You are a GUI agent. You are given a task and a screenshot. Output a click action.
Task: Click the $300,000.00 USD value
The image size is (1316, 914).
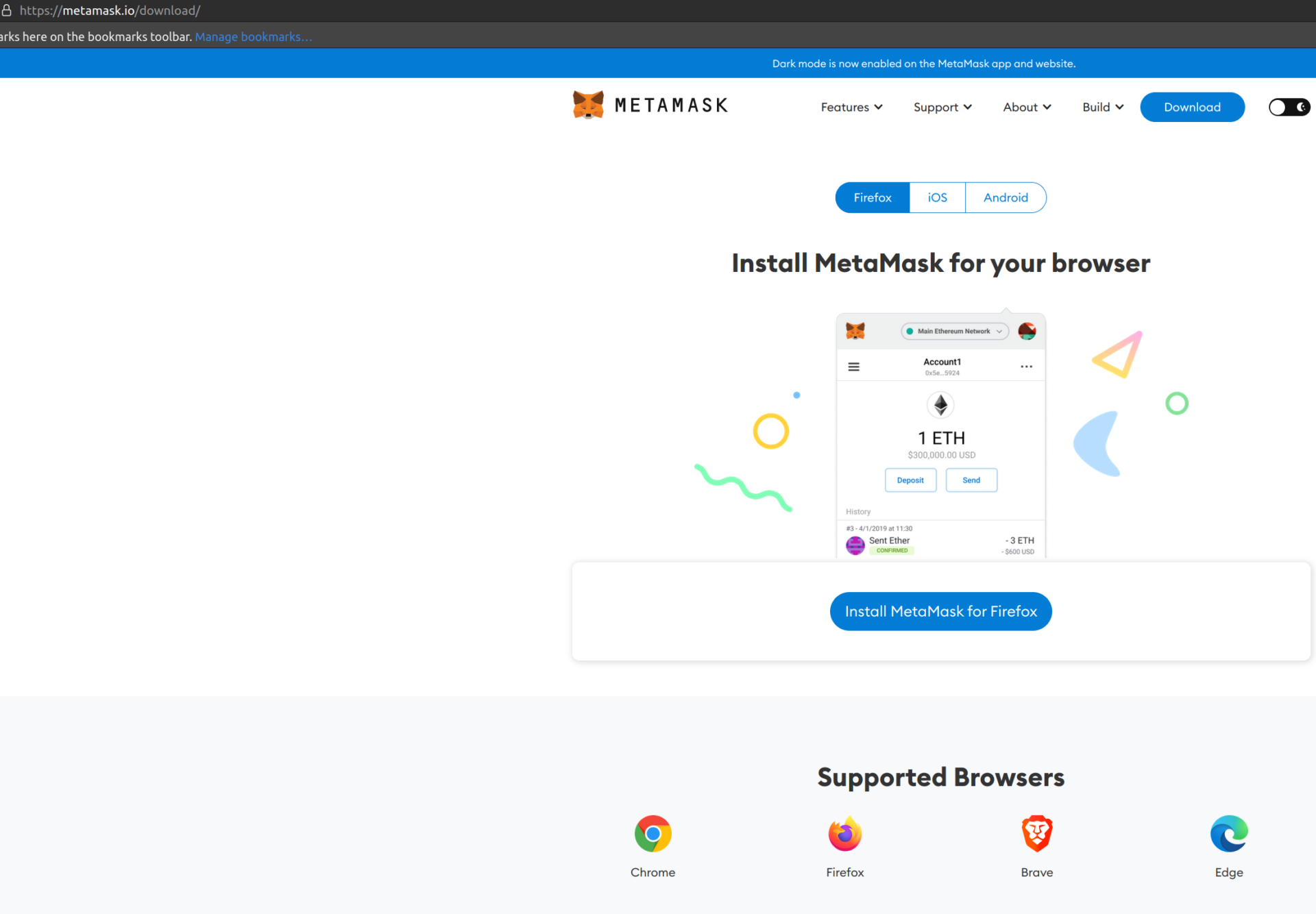click(x=941, y=455)
